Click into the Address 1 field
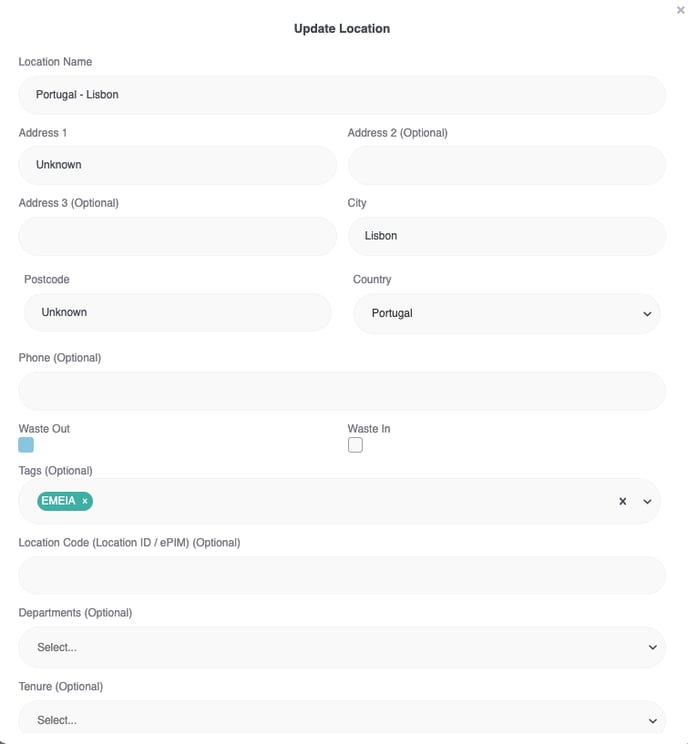This screenshot has height=744, width=688. [x=177, y=165]
